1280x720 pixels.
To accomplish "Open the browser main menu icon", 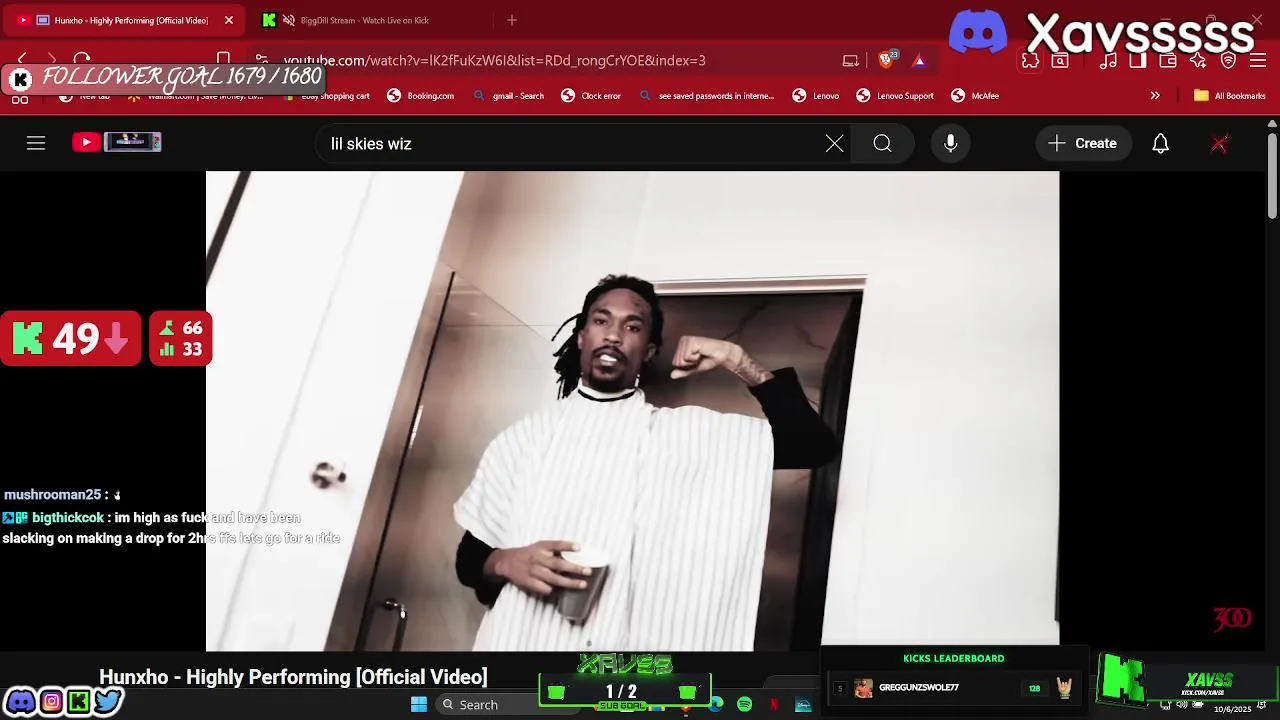I will click(x=1258, y=61).
